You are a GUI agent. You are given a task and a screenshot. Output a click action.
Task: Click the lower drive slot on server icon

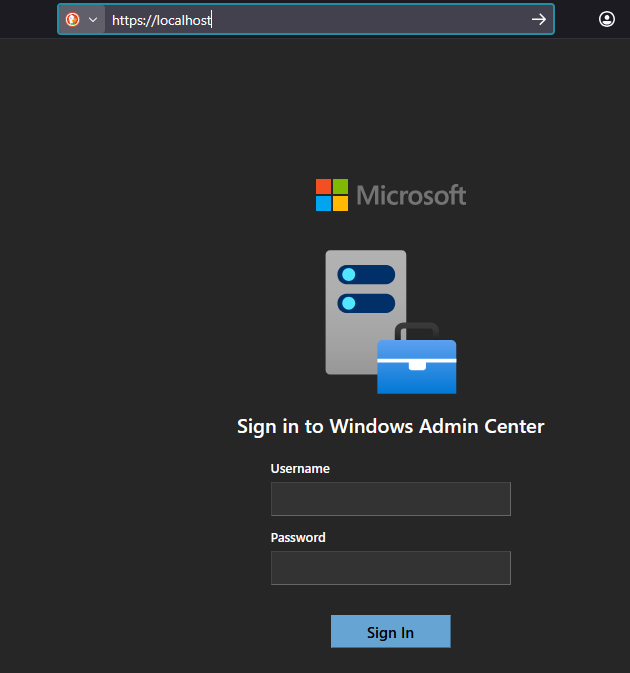tap(366, 302)
